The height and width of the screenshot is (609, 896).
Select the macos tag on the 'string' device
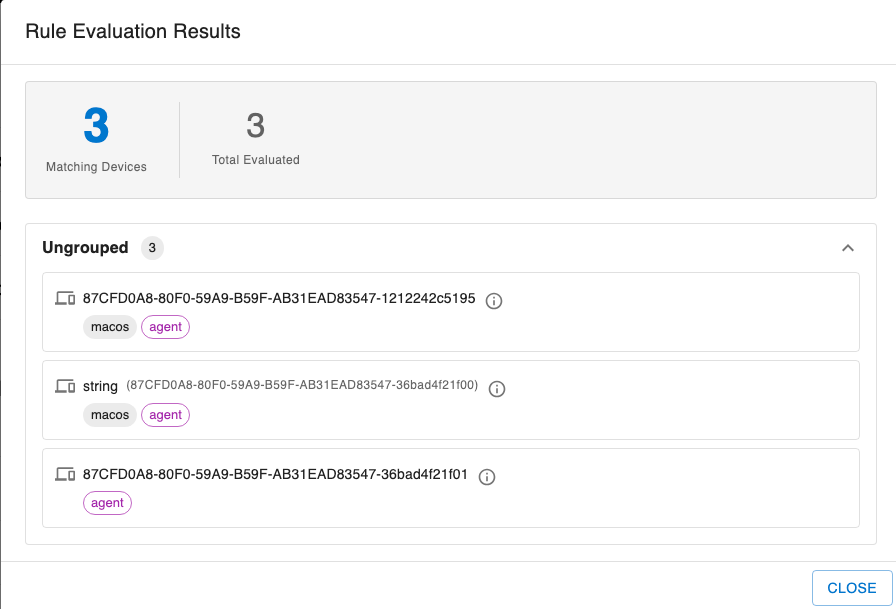110,415
